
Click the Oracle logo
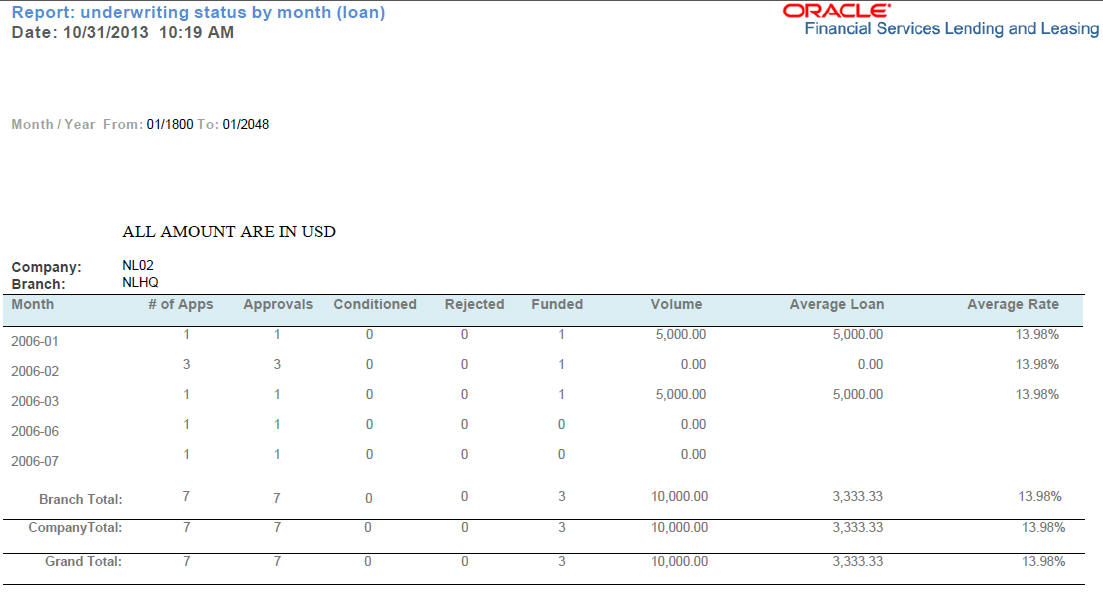(x=836, y=11)
